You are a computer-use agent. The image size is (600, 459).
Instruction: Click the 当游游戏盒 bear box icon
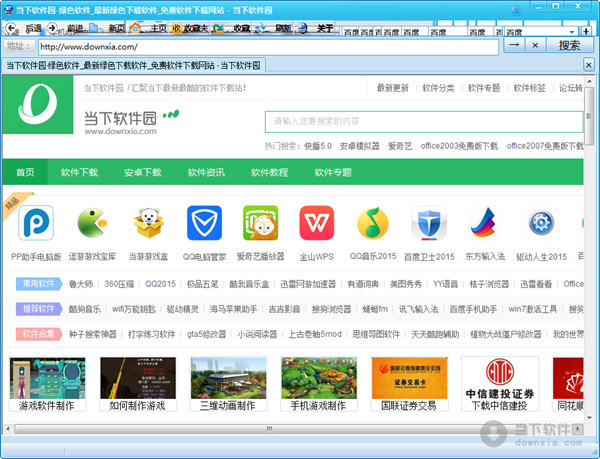[148, 223]
